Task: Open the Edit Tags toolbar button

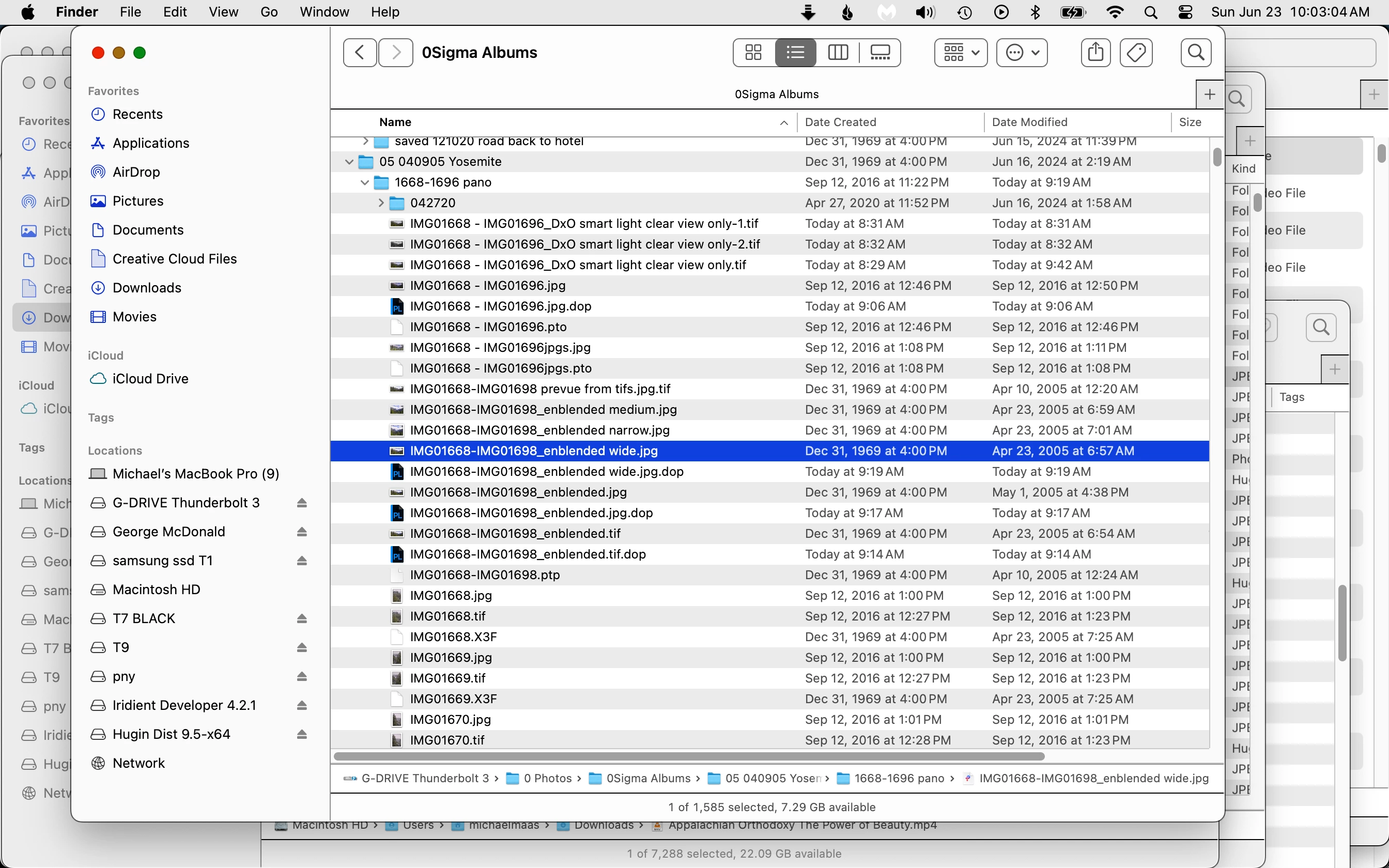Action: [x=1136, y=53]
